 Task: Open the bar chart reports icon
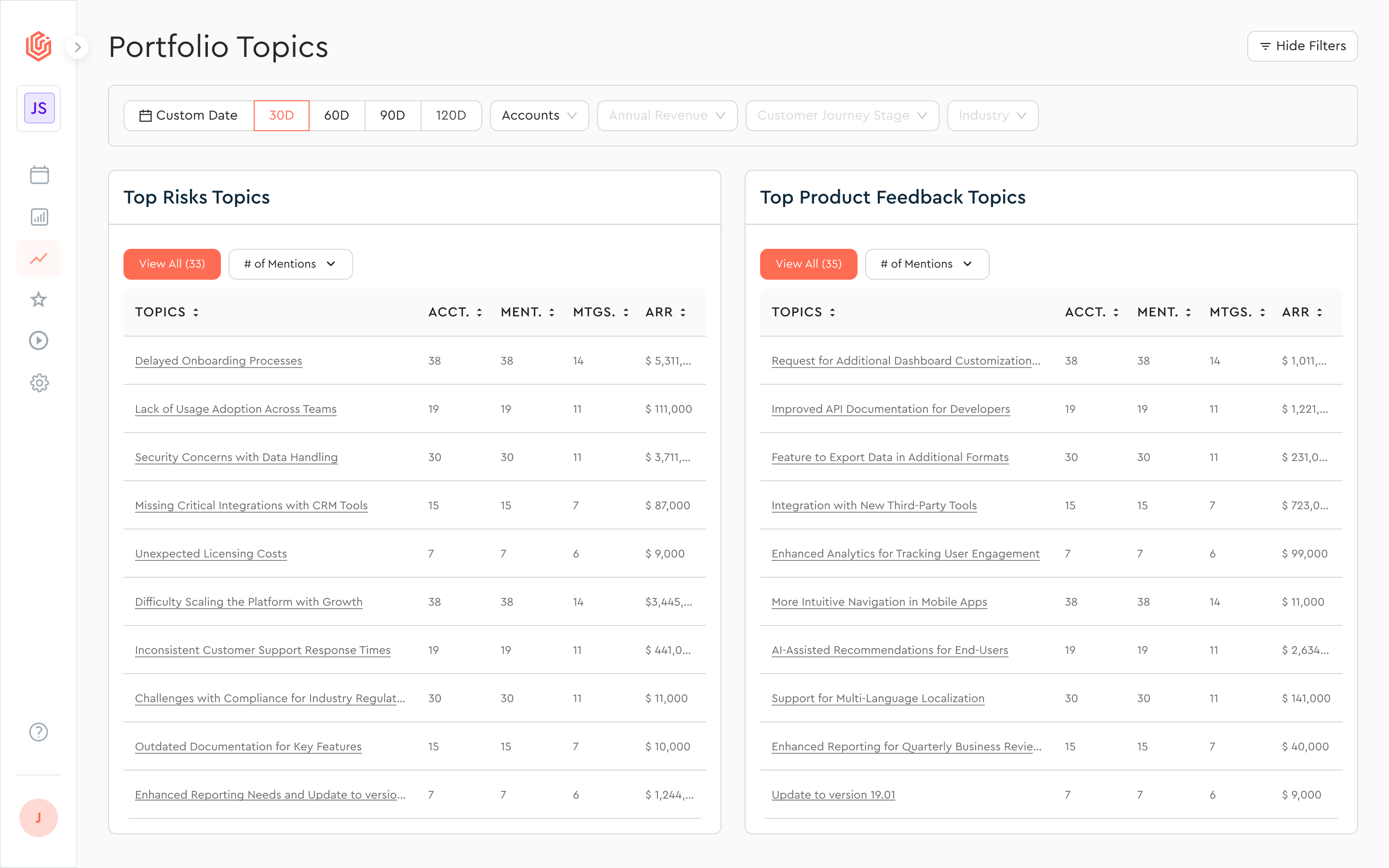39,217
